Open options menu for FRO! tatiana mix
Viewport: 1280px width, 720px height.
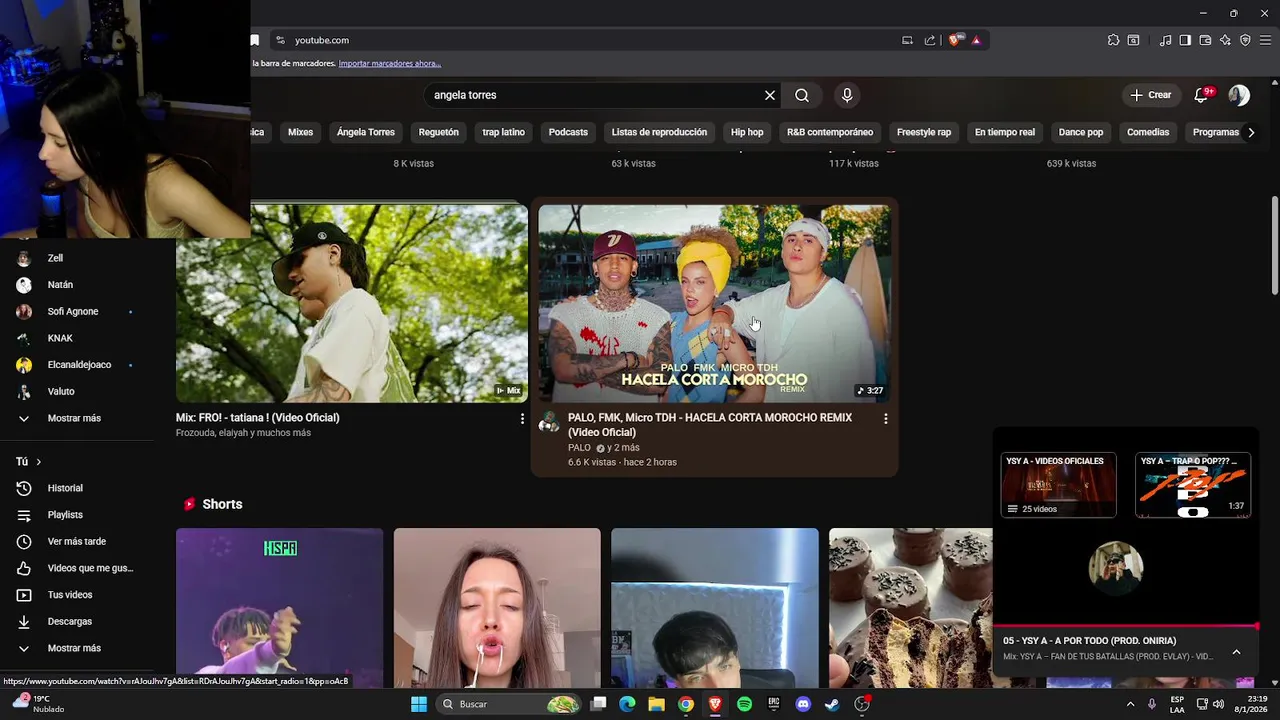click(x=522, y=419)
